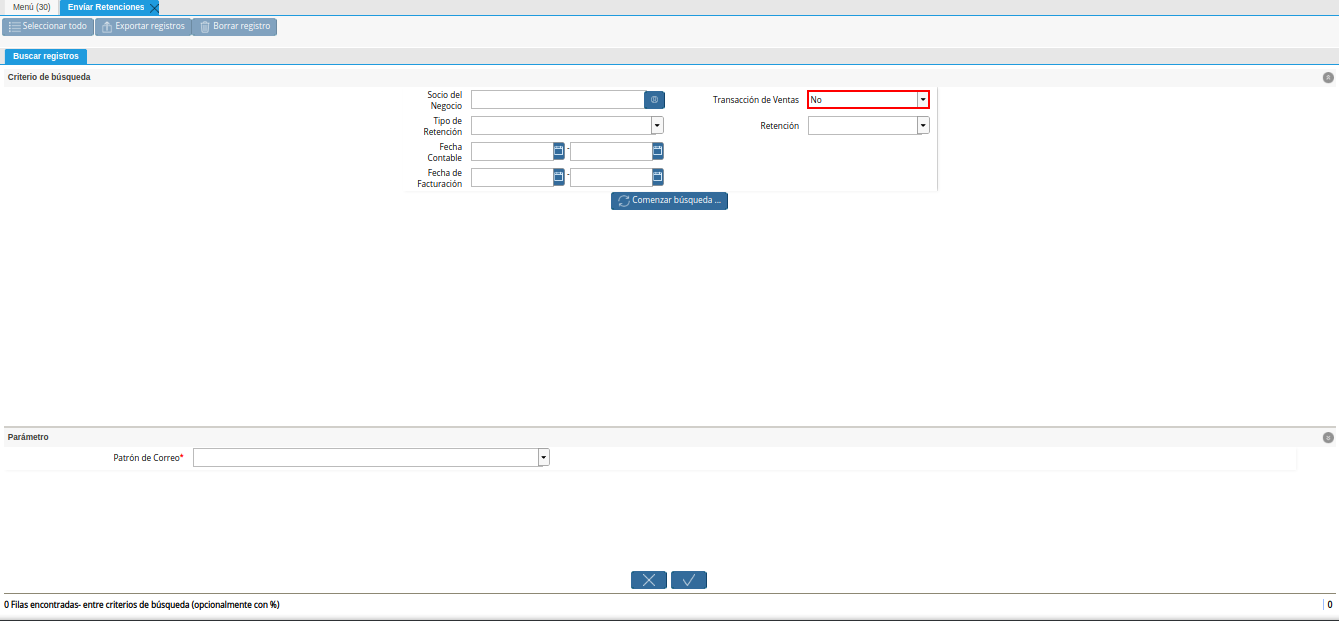The height and width of the screenshot is (621, 1339).
Task: Open the Menú (30) tab
Action: point(31,7)
